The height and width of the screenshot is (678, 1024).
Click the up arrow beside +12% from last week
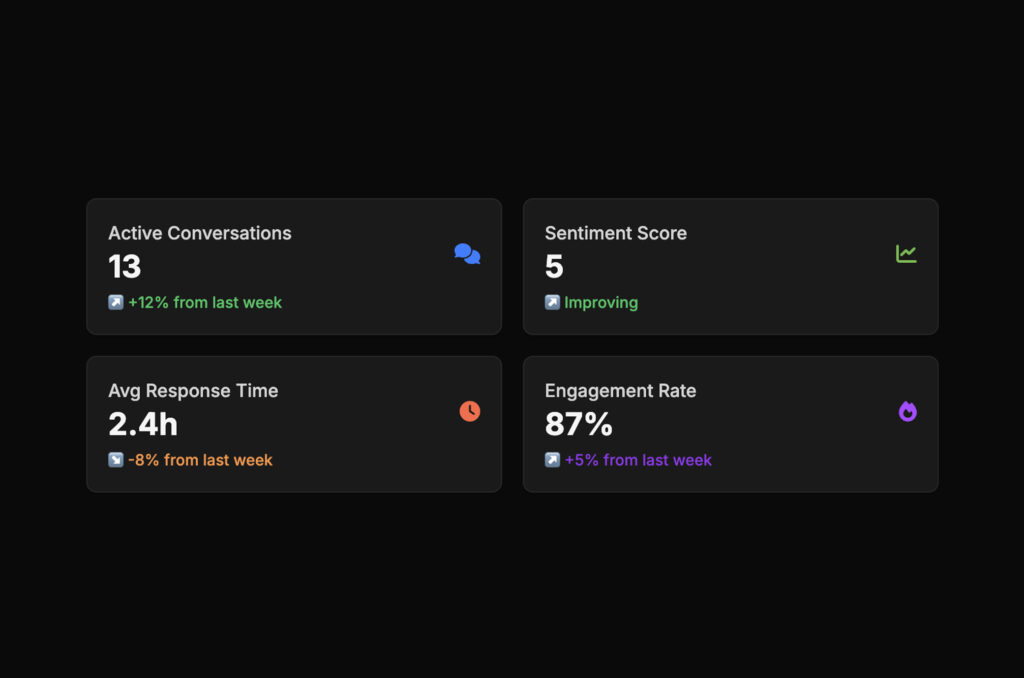click(116, 302)
